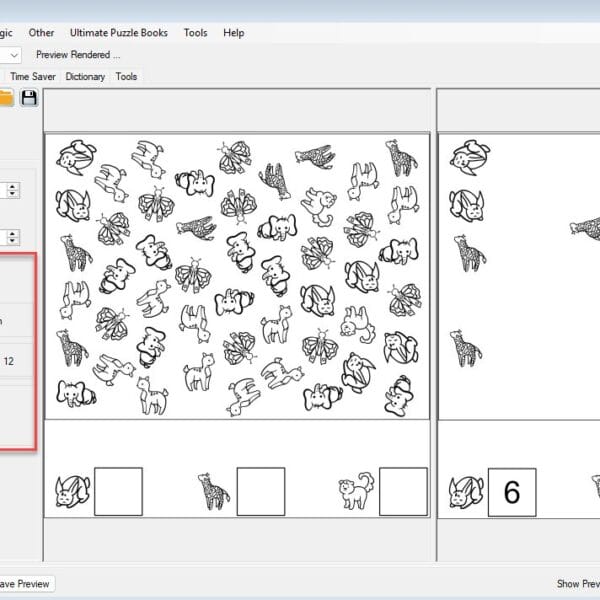This screenshot has width=600, height=600.
Task: Switch to the Time Saver tab
Action: click(x=34, y=76)
